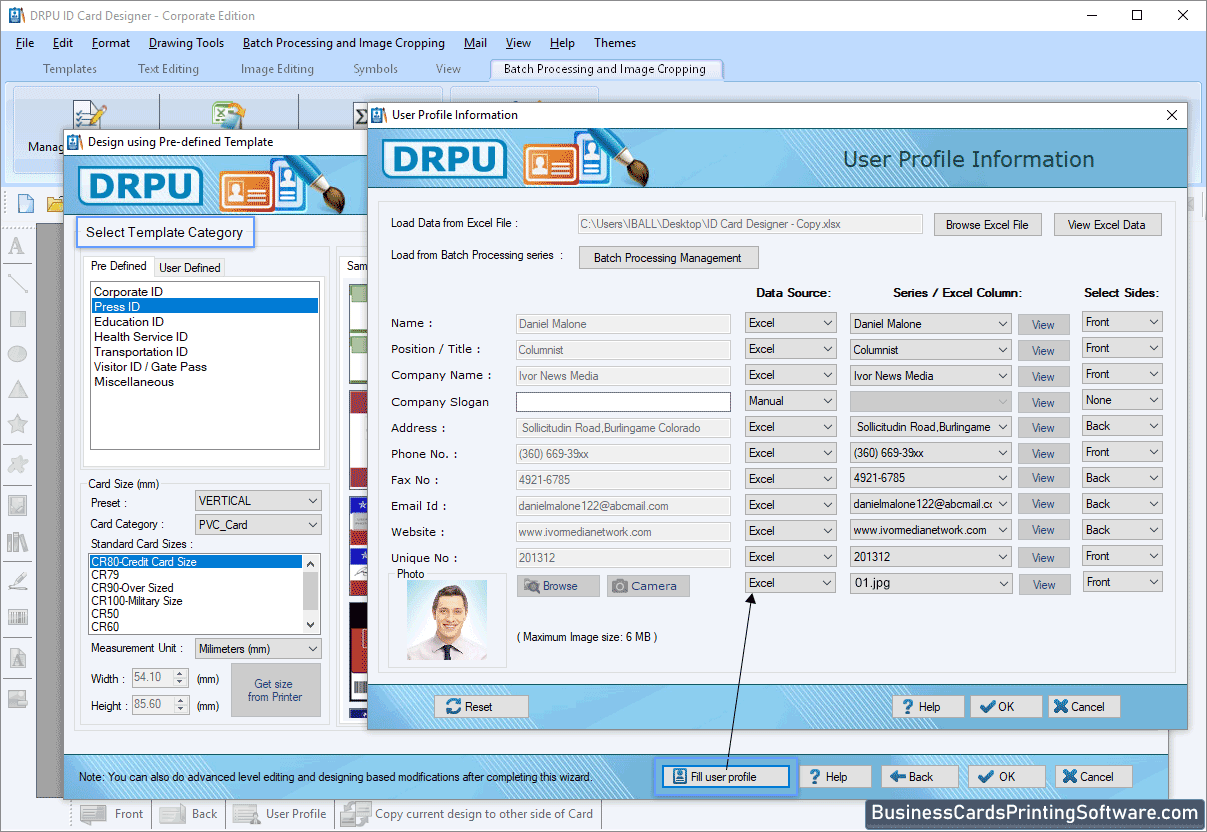The image size is (1207, 832).
Task: Click the Width stepper field
Action: tap(160, 678)
